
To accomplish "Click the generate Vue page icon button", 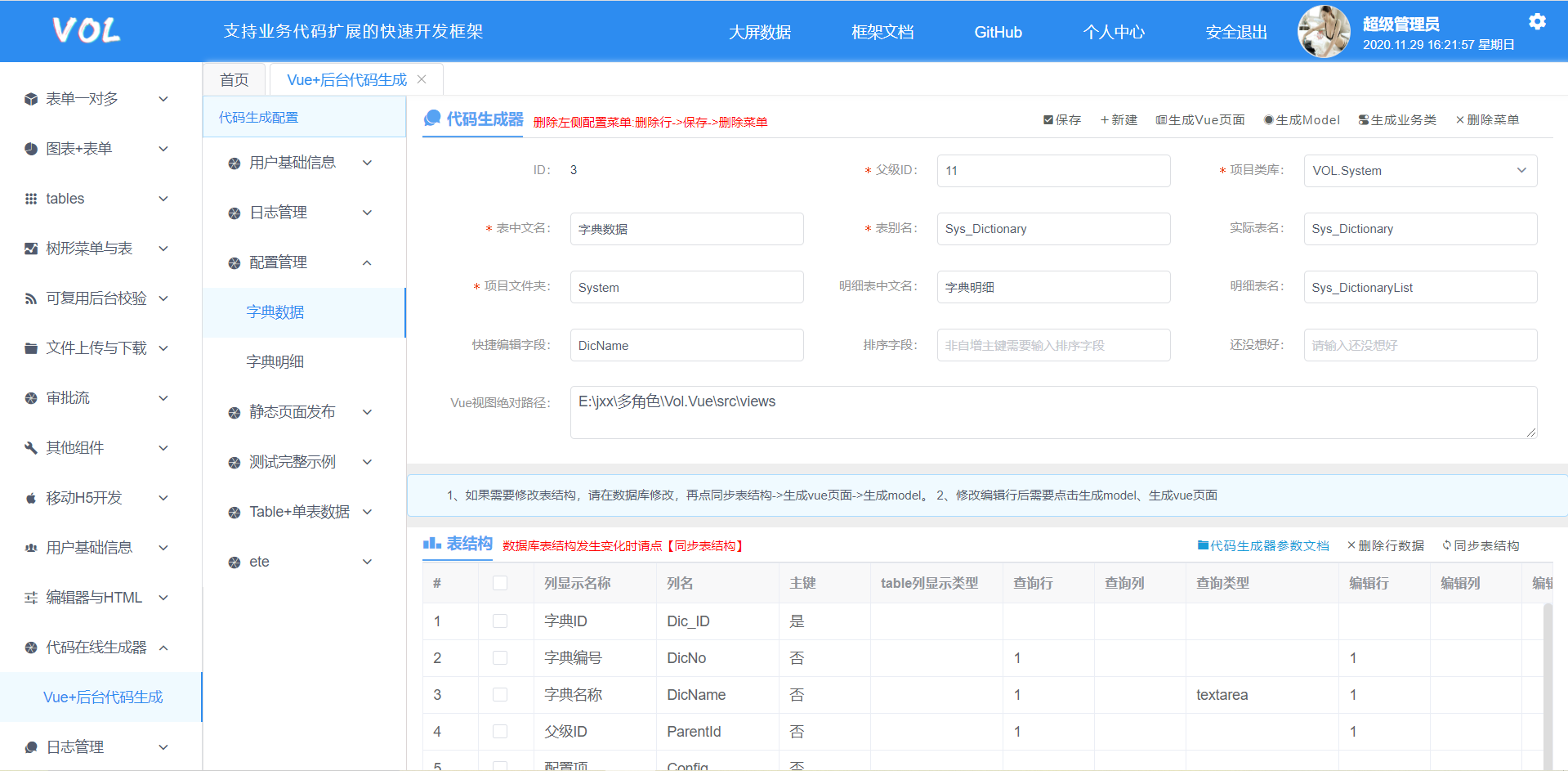I will point(1160,120).
